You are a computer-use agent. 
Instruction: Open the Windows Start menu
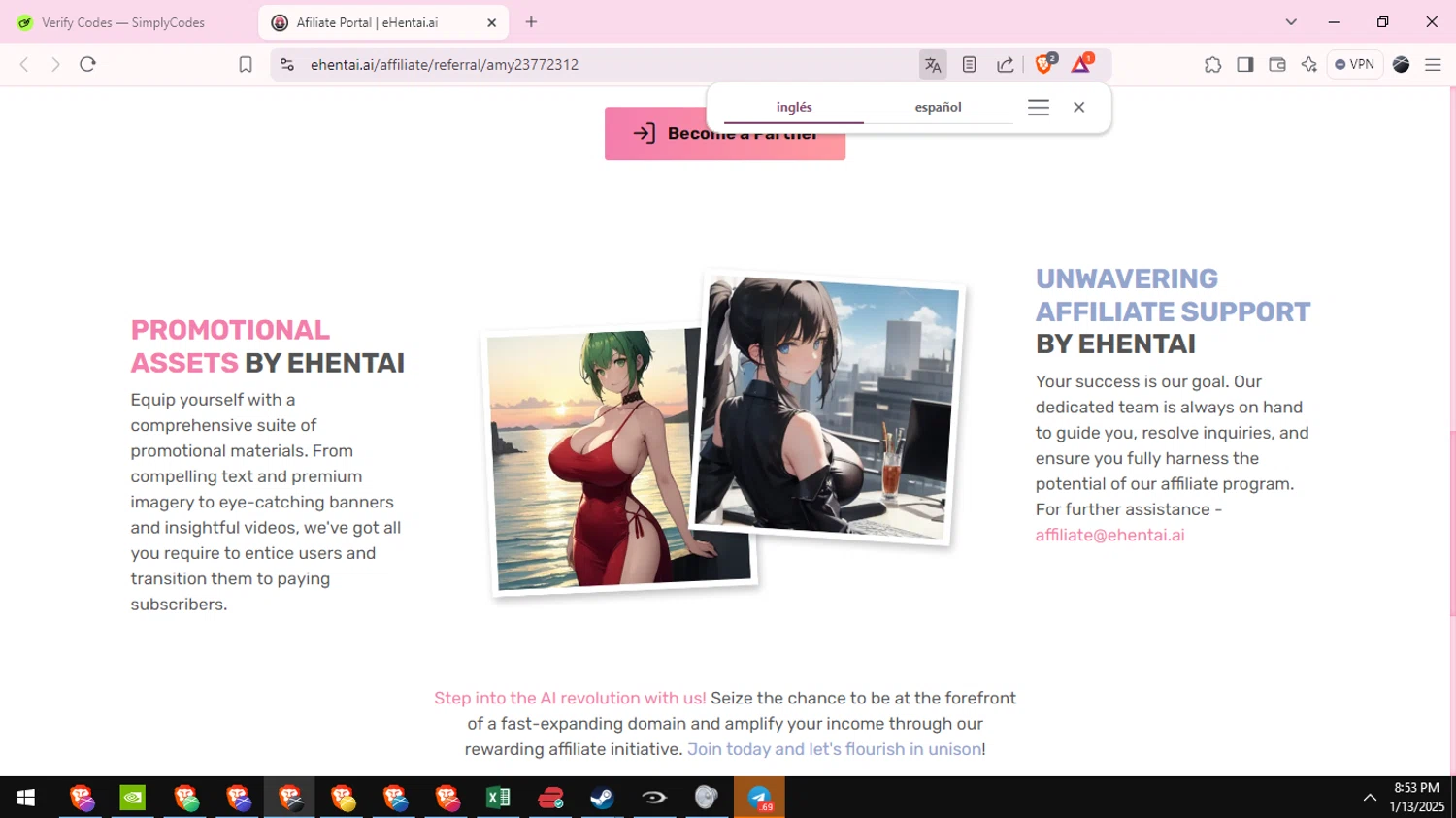(26, 798)
